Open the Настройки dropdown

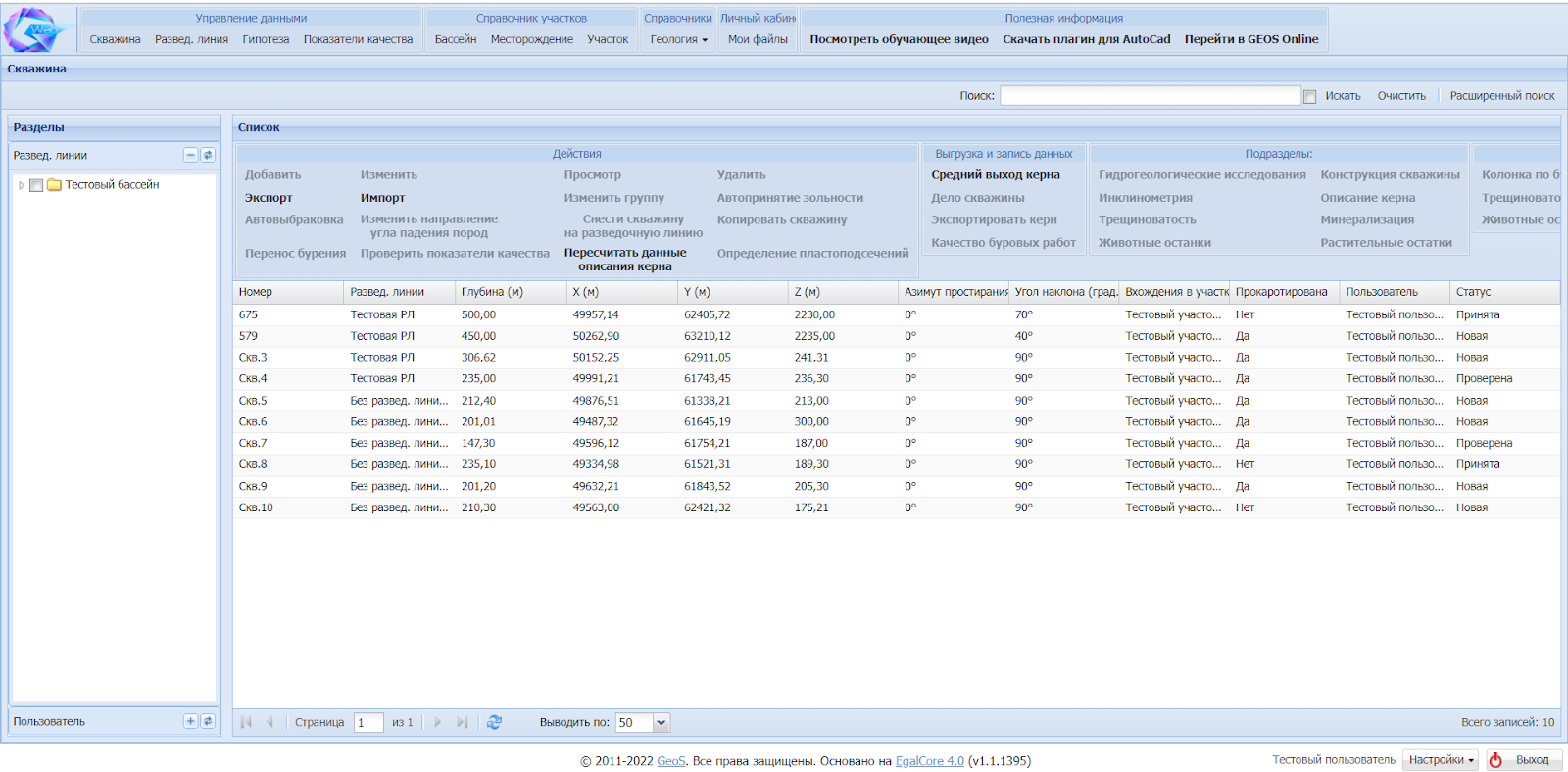1441,760
